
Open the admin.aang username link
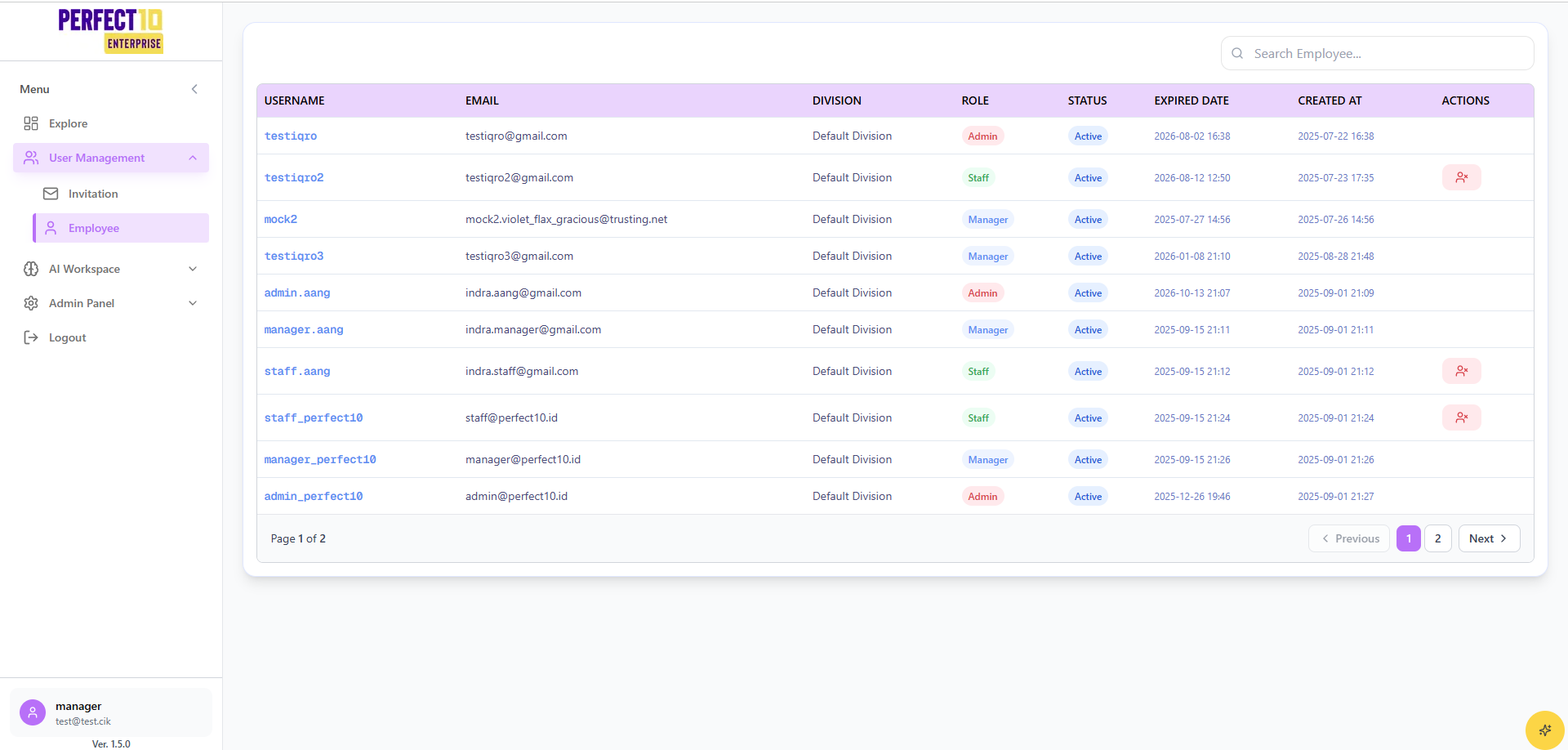pyautogui.click(x=297, y=292)
